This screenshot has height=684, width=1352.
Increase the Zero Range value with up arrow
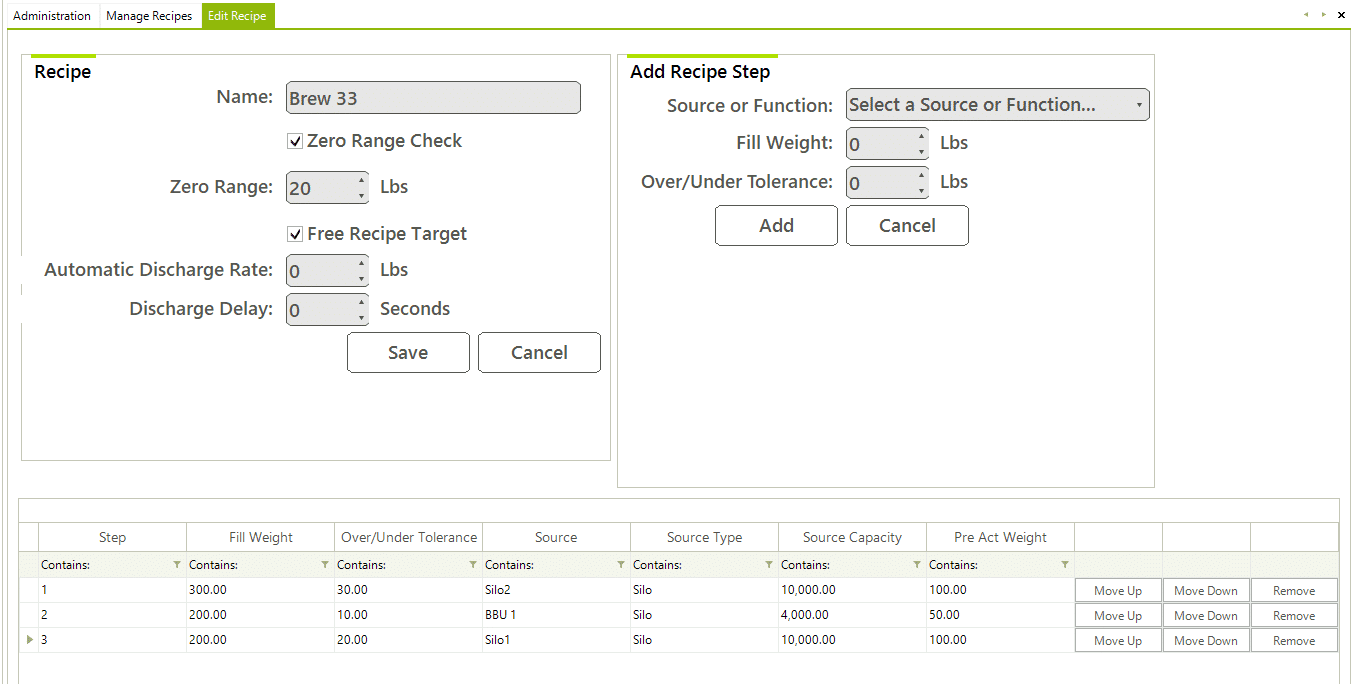point(361,180)
